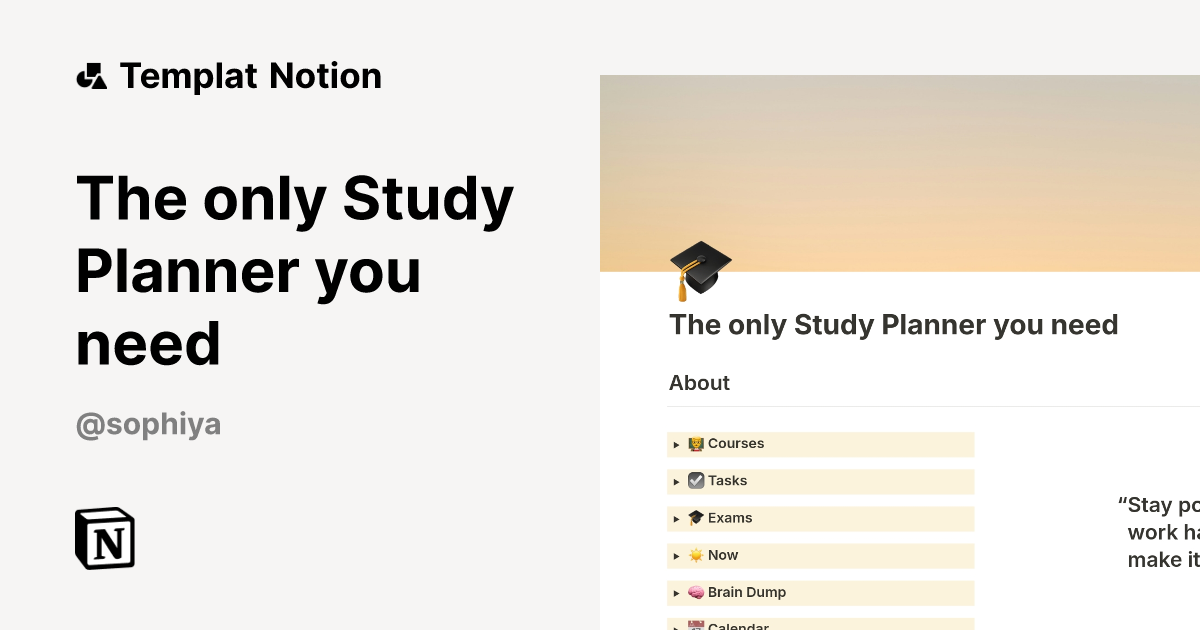Expand the Tasks toggle block

677,481
